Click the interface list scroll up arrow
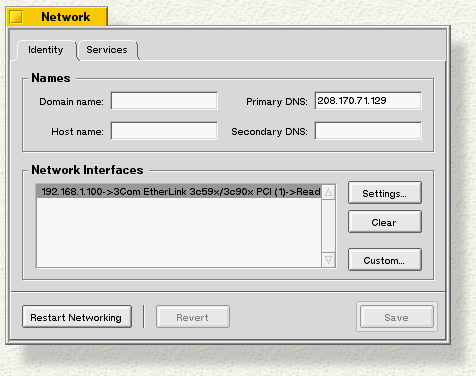The width and height of the screenshot is (476, 376). point(328,192)
